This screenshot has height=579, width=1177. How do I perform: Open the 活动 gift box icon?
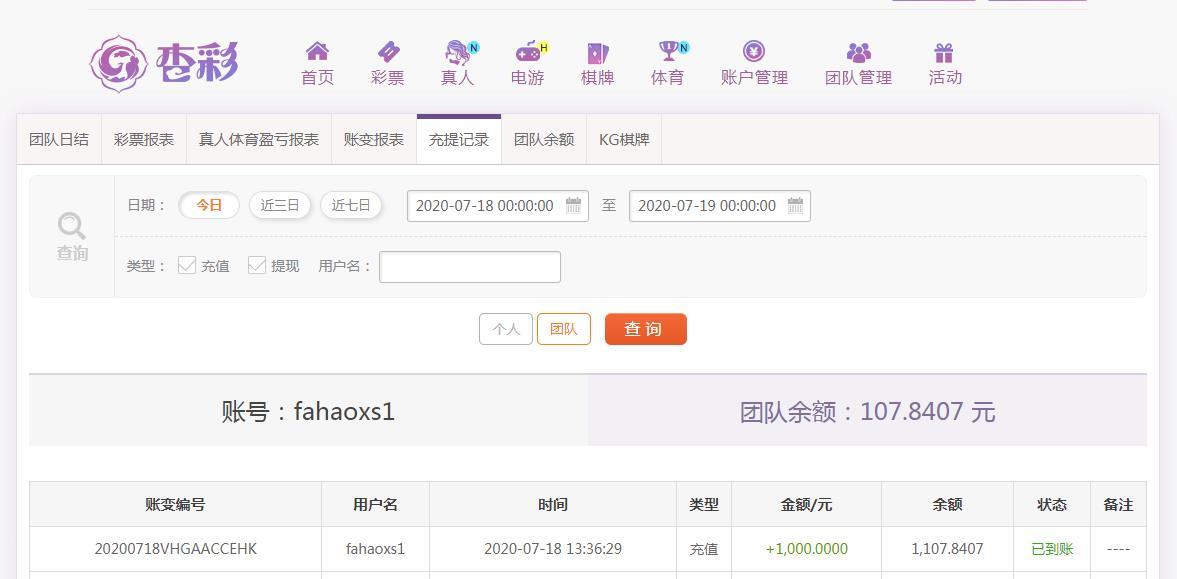(x=944, y=53)
